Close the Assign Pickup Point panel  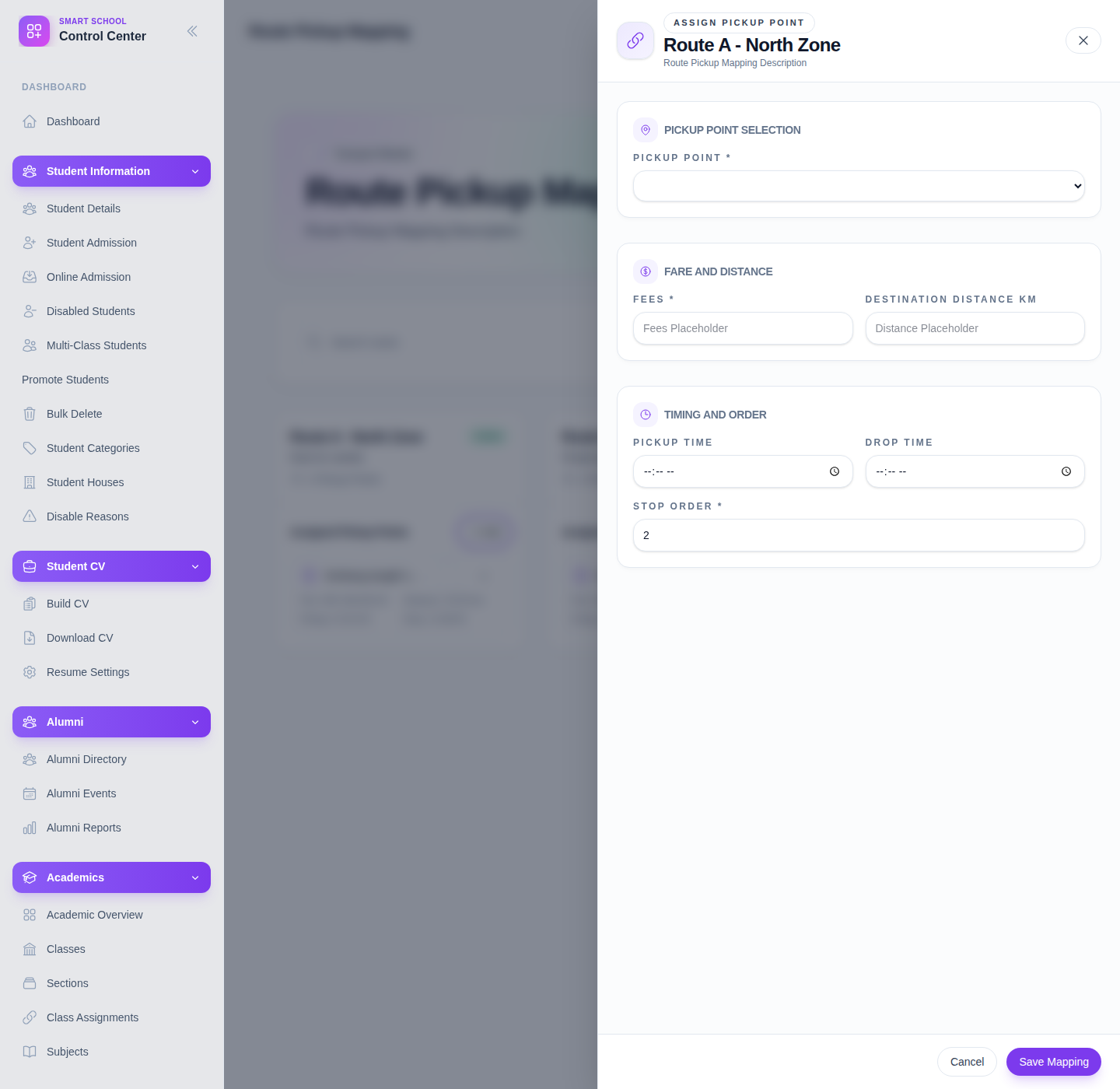[1083, 40]
